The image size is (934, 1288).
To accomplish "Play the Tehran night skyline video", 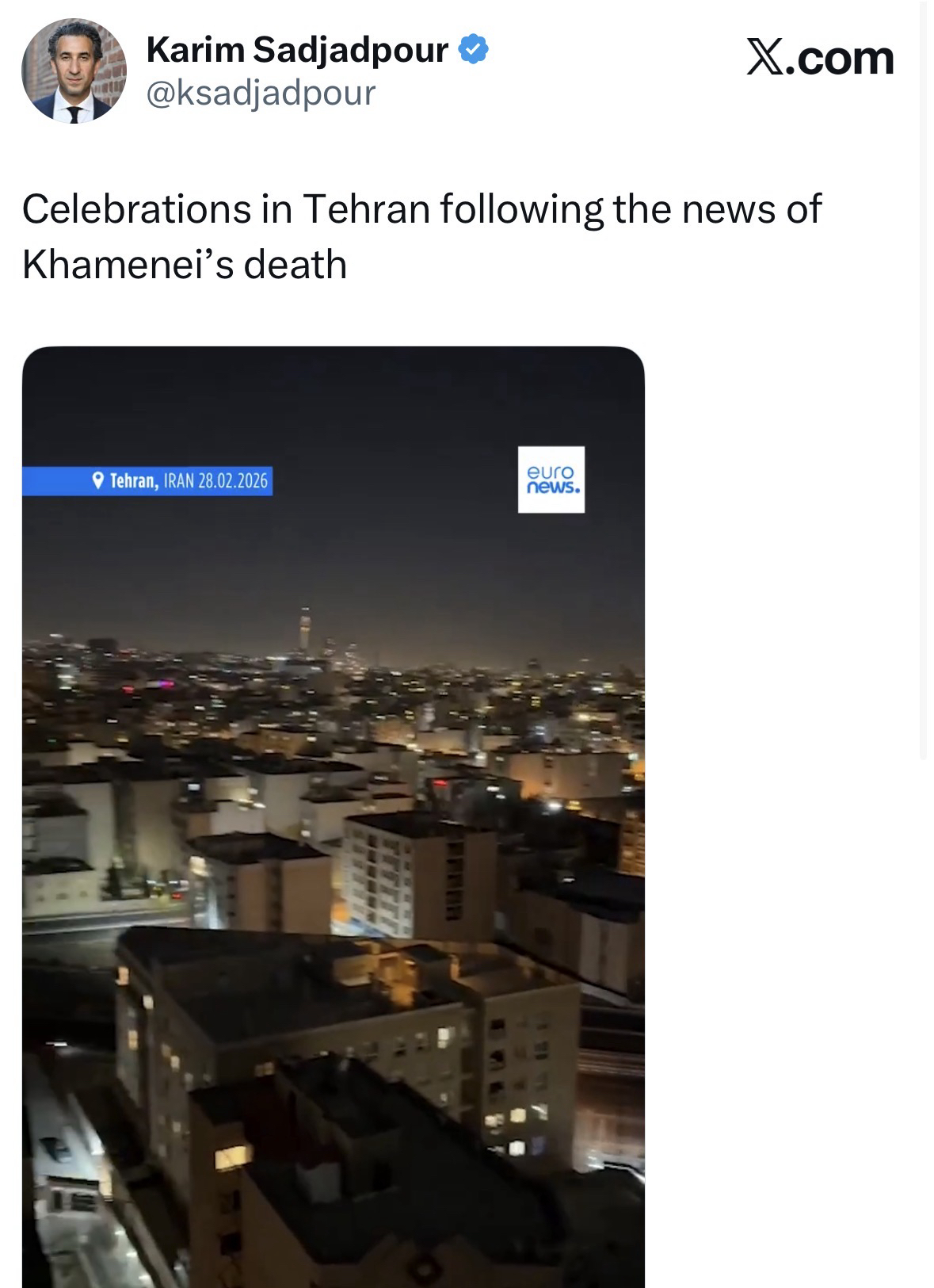I will point(334,816).
